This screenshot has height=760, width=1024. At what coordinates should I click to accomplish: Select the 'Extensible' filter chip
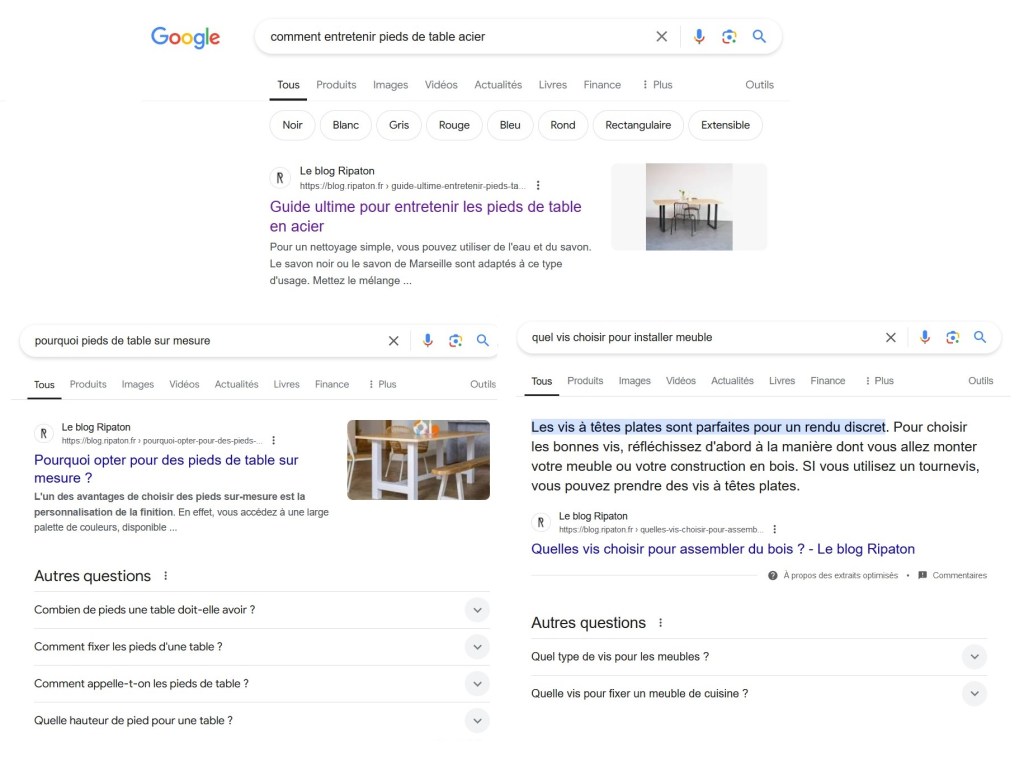click(725, 125)
